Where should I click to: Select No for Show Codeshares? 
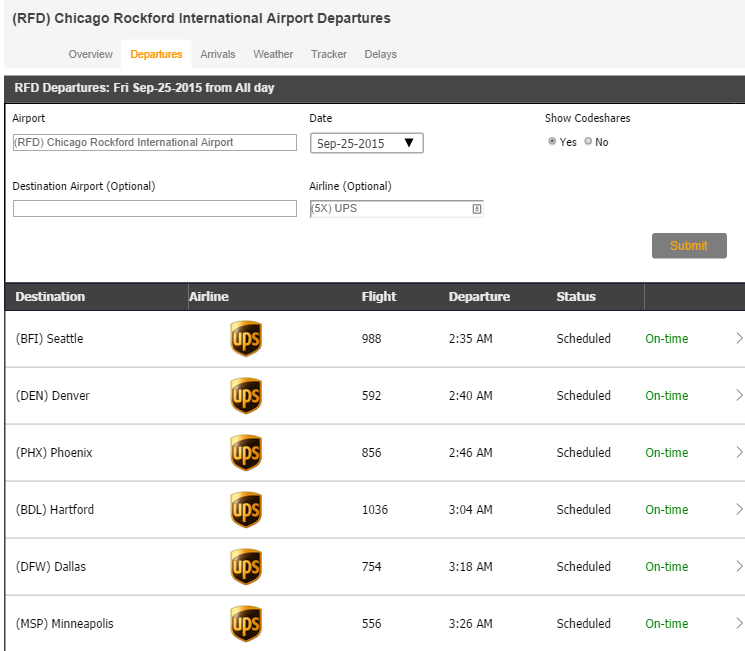coord(588,142)
